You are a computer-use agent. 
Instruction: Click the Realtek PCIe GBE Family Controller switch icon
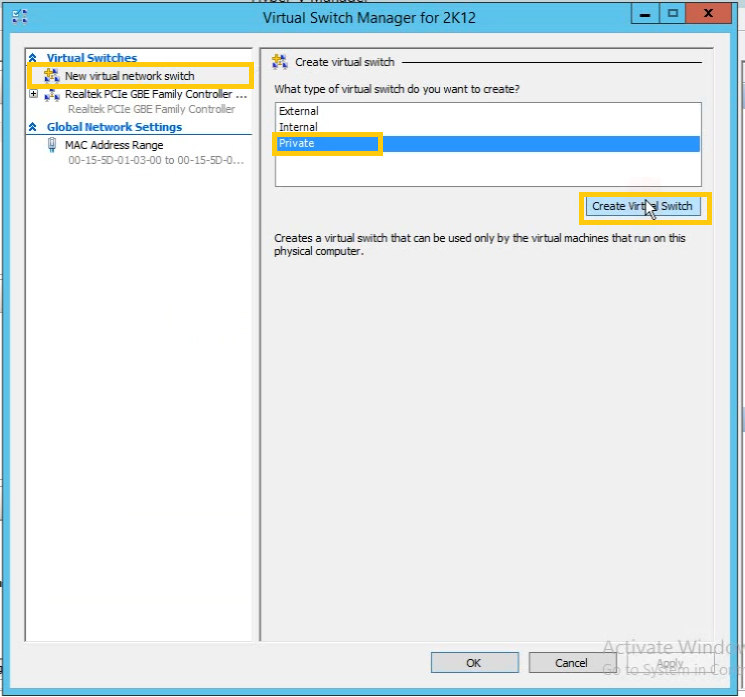[x=51, y=95]
